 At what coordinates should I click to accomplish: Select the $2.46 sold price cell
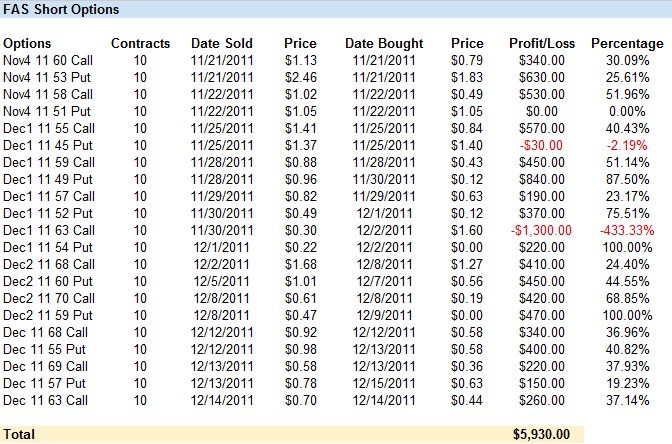[x=300, y=77]
